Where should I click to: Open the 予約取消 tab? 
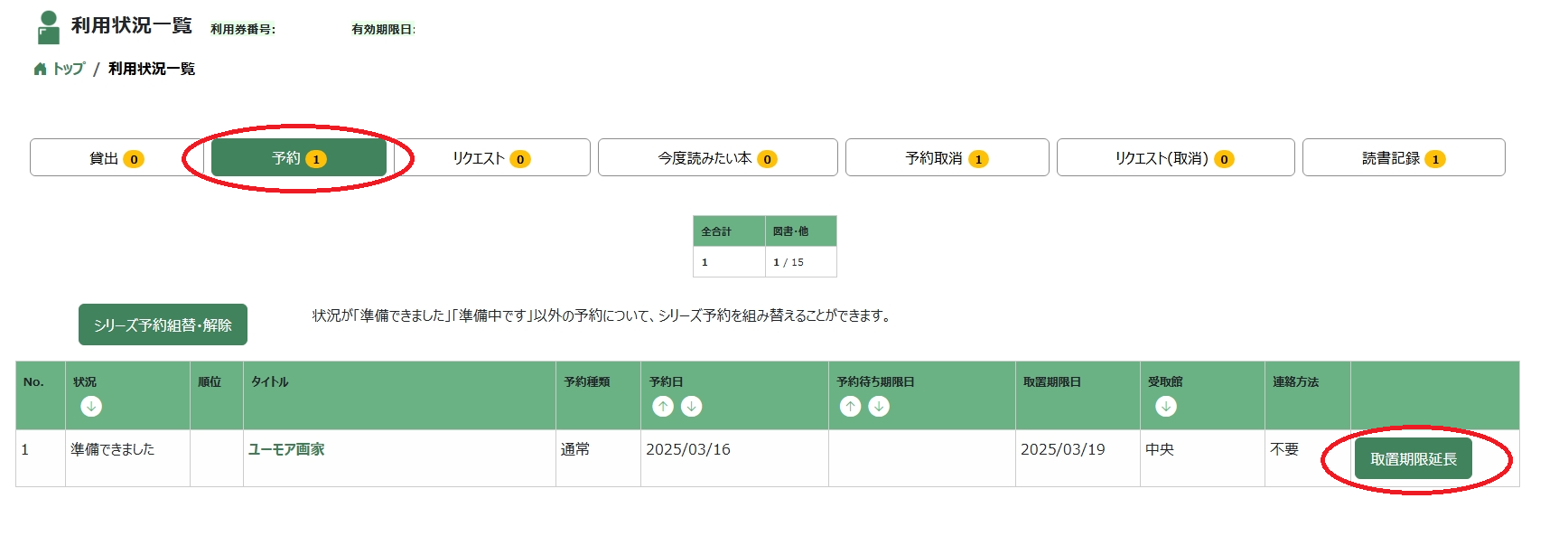click(x=947, y=157)
